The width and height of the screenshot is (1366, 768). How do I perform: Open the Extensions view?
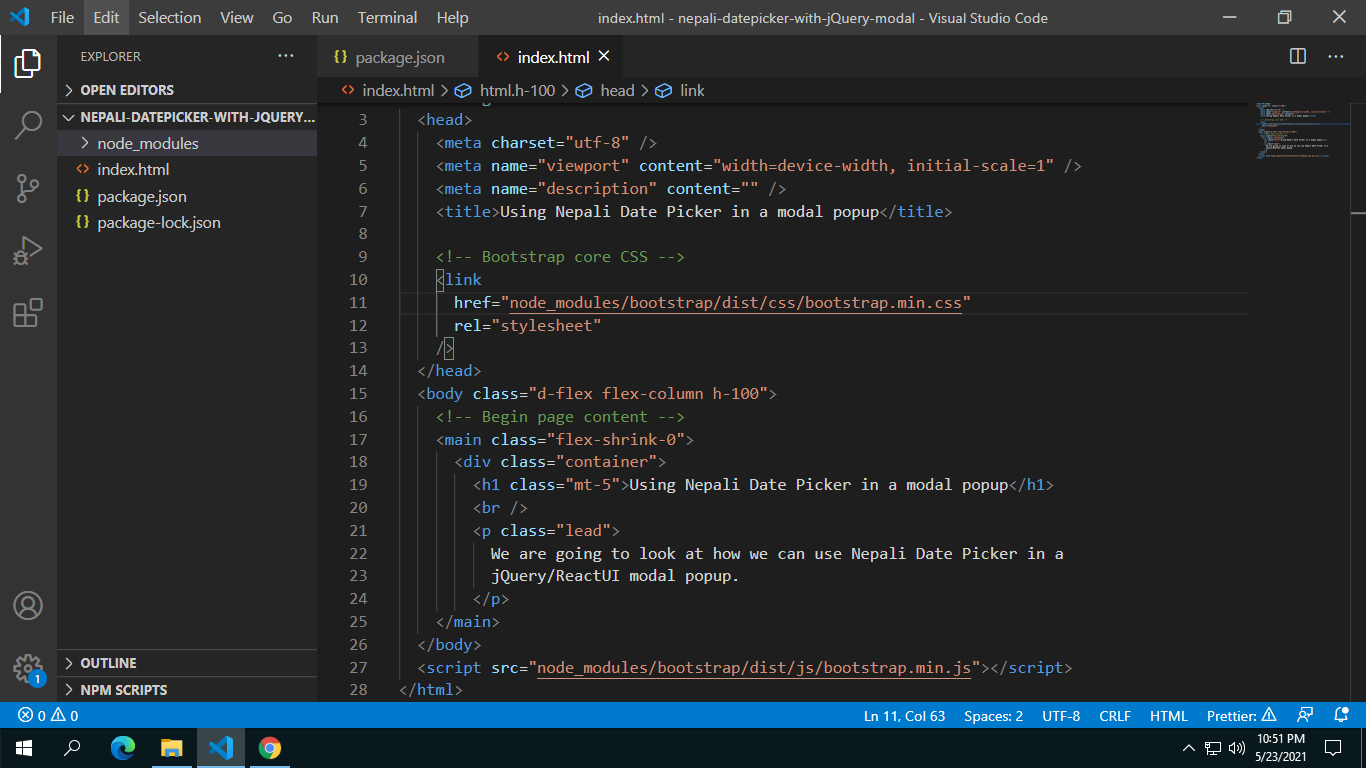(28, 313)
